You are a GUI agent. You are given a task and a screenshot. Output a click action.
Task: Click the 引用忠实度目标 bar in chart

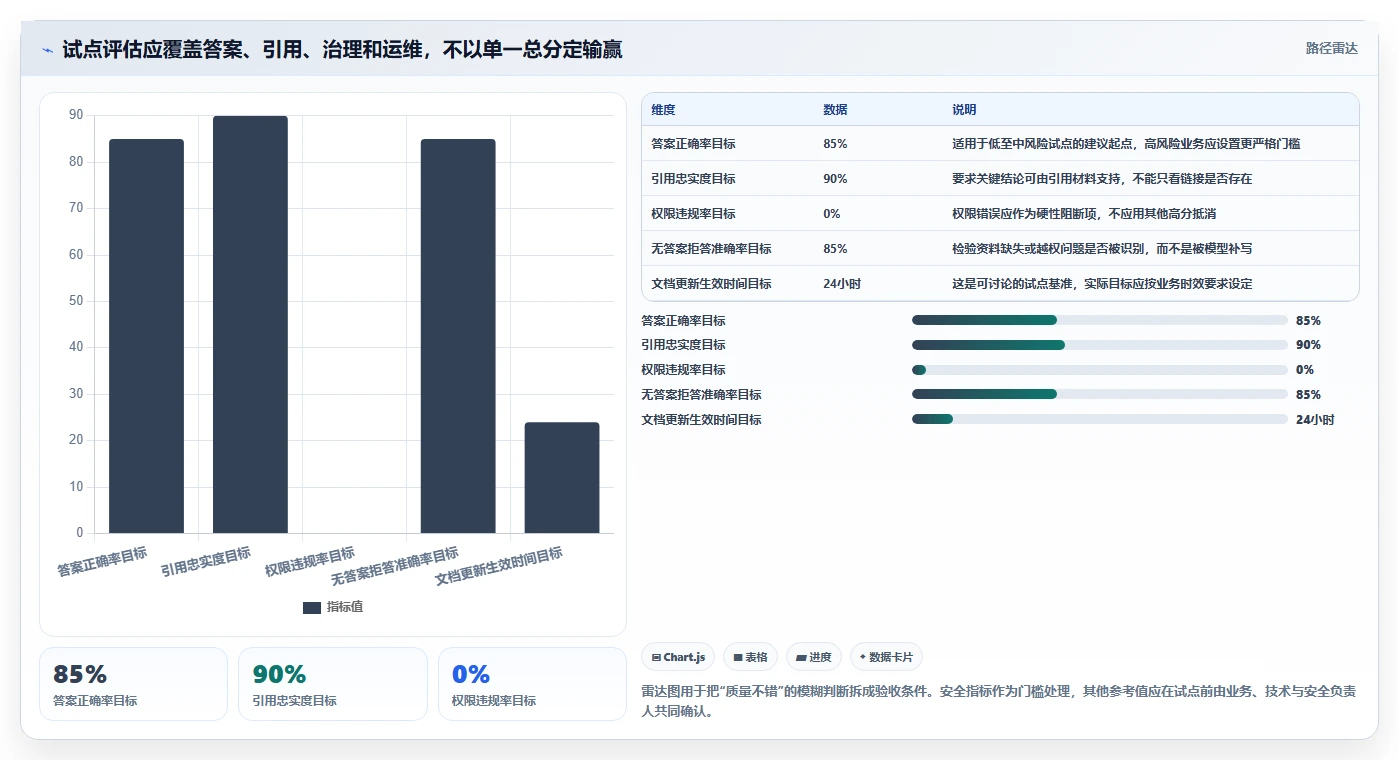[250, 324]
